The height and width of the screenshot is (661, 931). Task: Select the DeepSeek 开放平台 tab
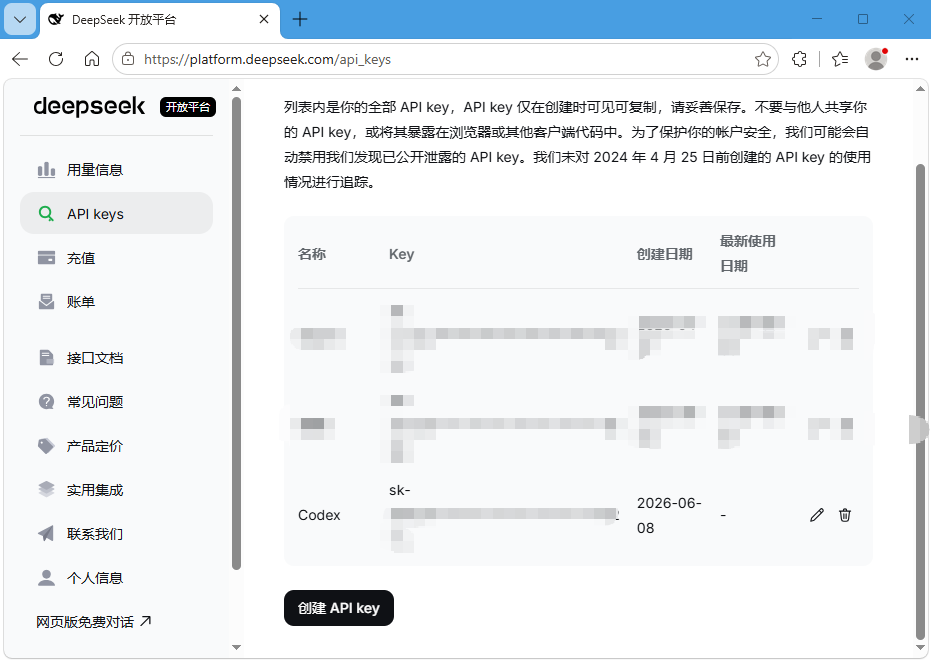point(160,20)
